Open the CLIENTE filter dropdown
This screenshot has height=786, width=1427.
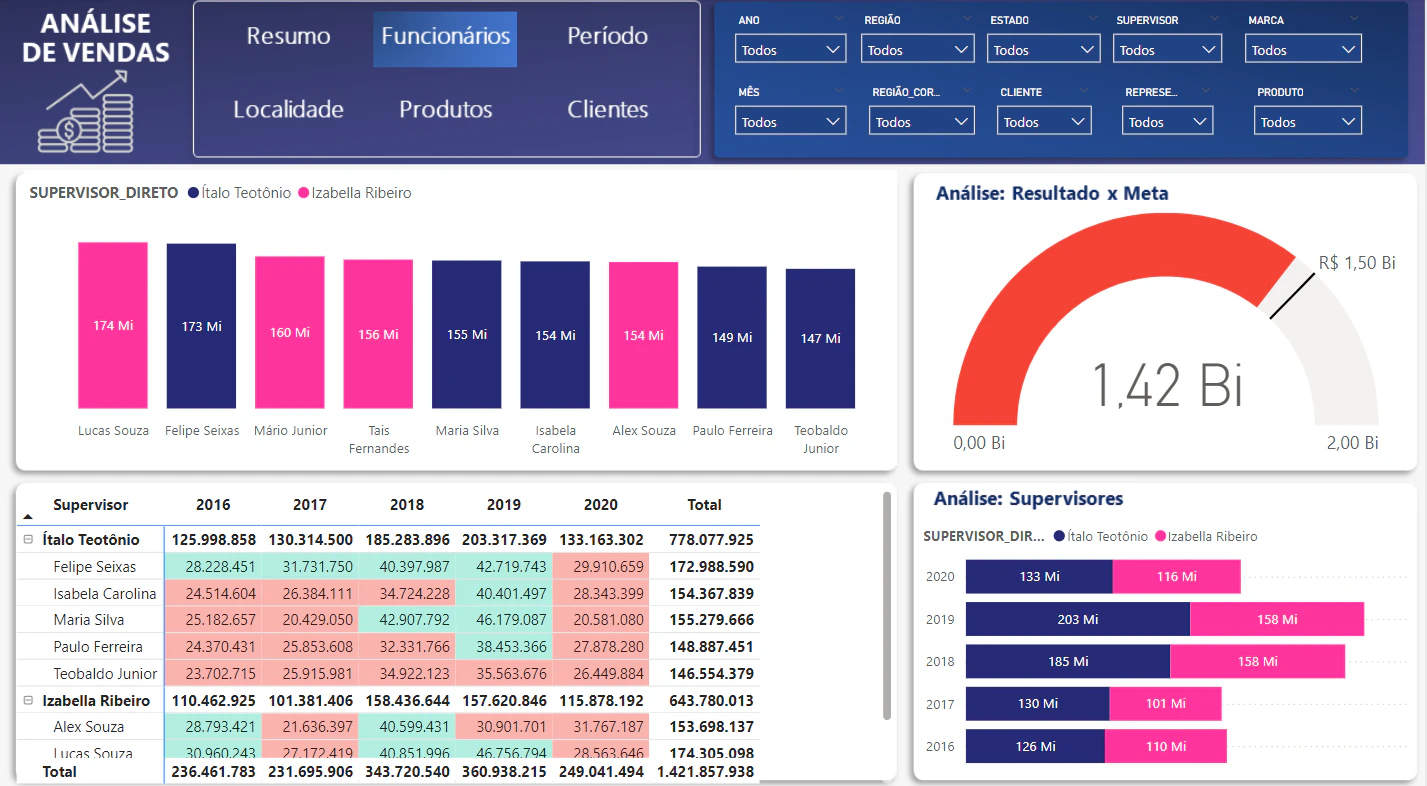tap(1044, 121)
